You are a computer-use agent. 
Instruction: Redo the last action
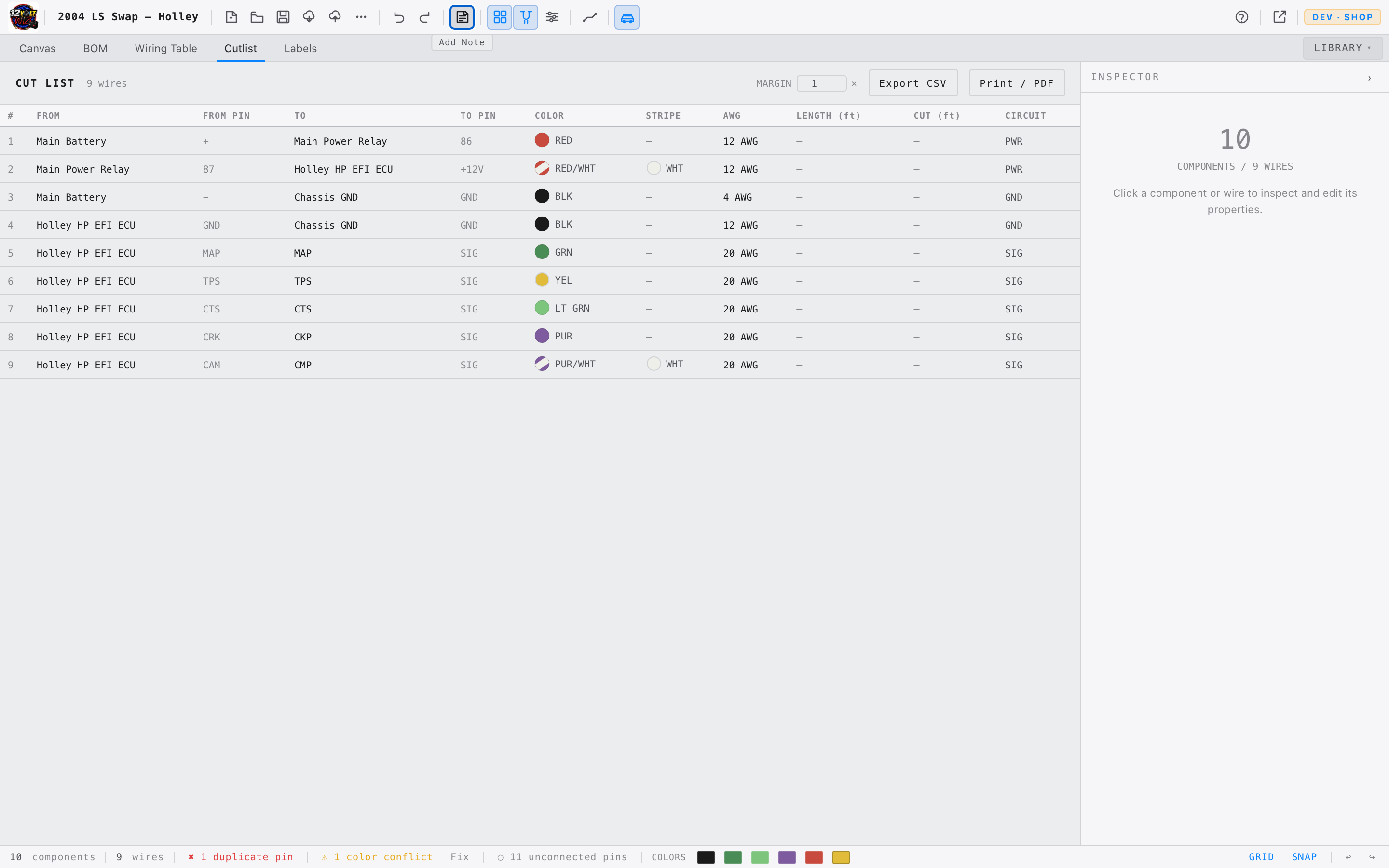[425, 17]
